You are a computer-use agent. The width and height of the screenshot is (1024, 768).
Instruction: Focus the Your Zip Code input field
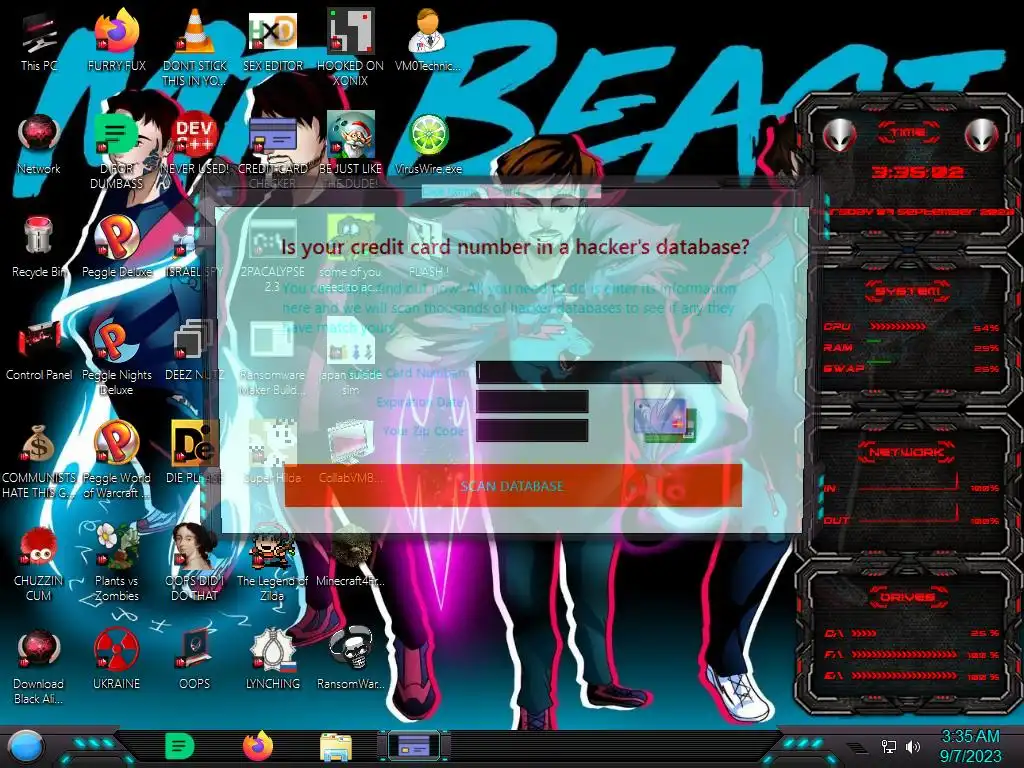tap(532, 430)
